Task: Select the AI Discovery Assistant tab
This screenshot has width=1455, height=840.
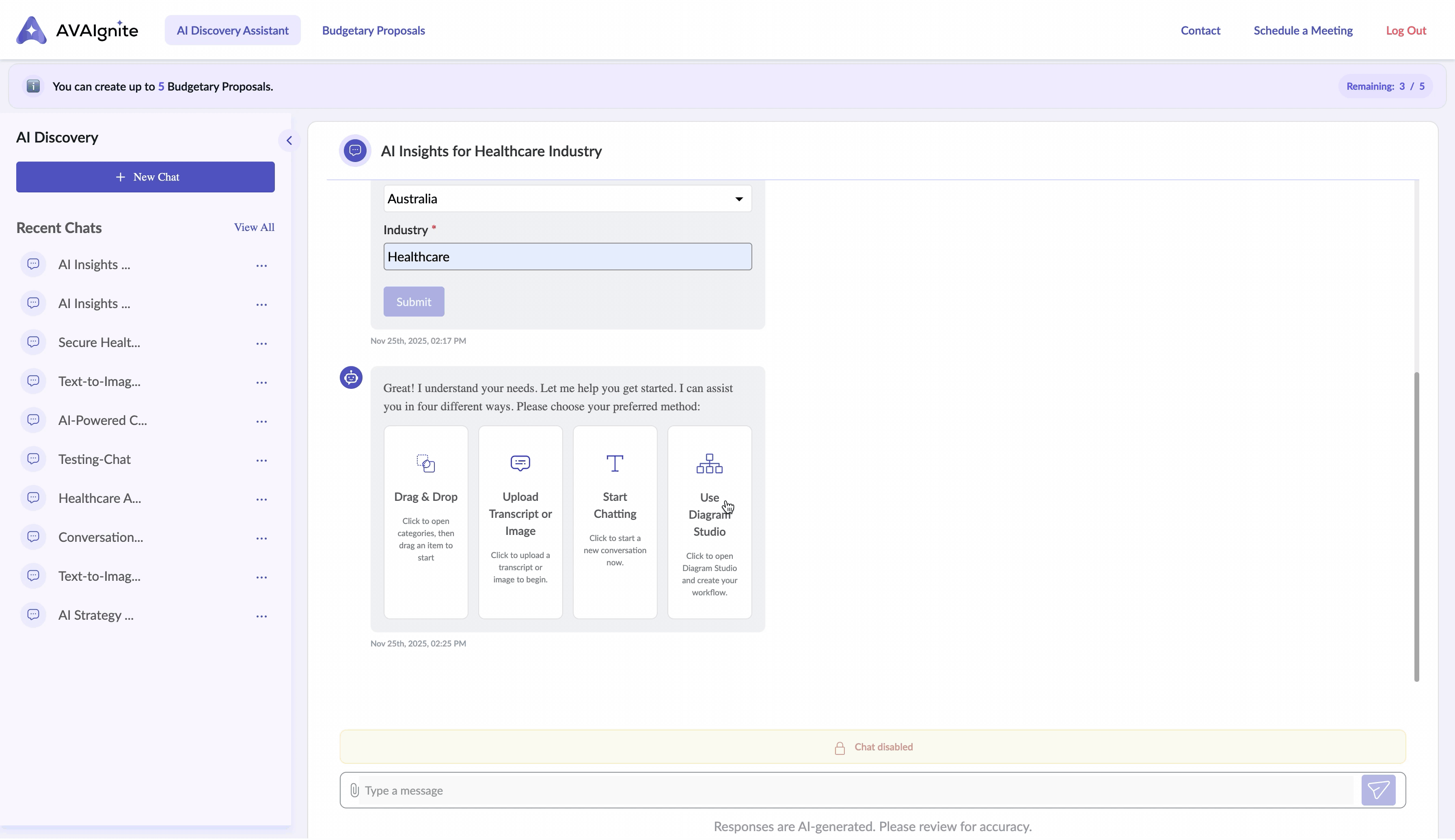Action: (233, 30)
